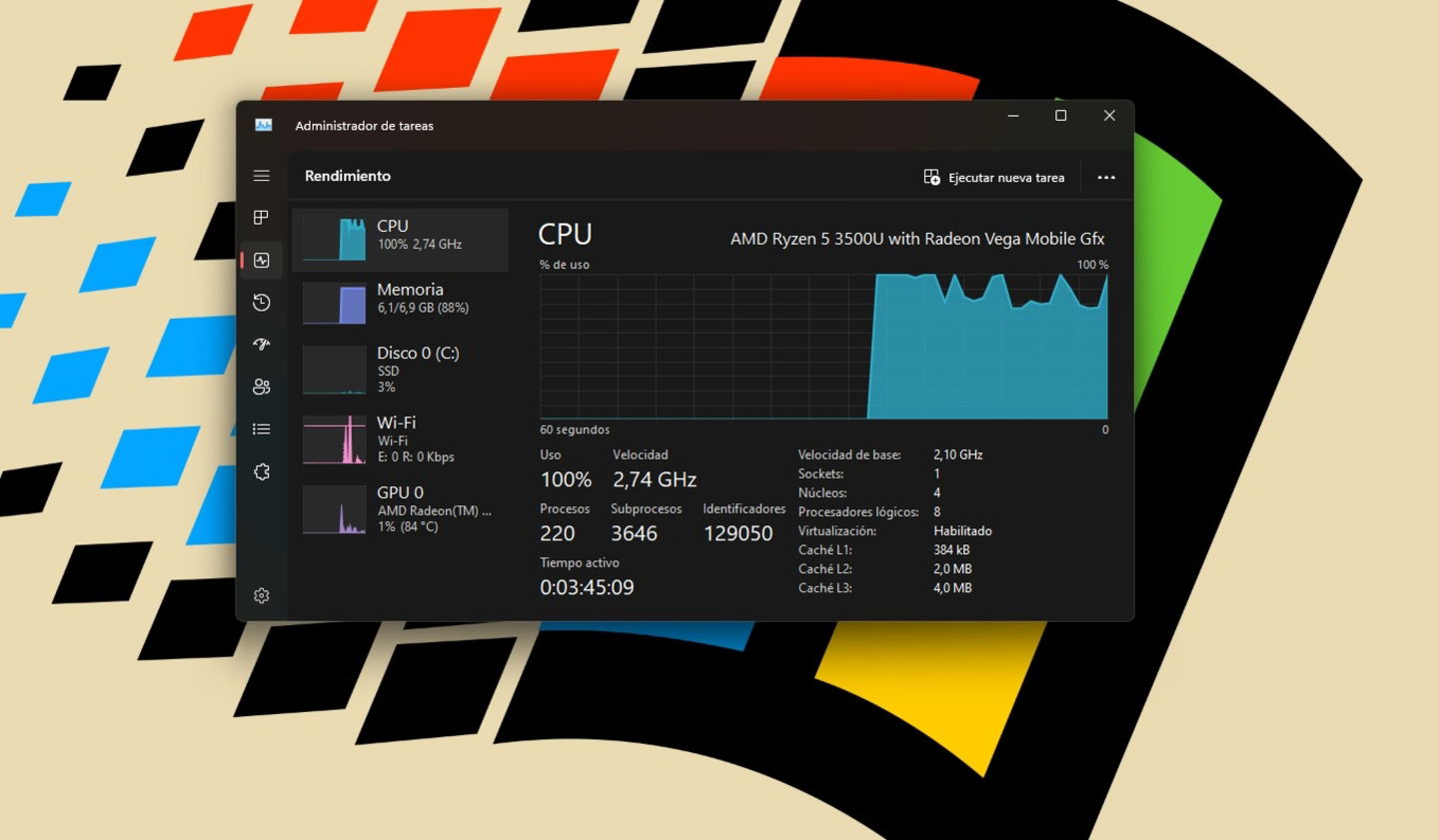This screenshot has width=1439, height=840.
Task: Open the App history page icon
Action: click(262, 303)
